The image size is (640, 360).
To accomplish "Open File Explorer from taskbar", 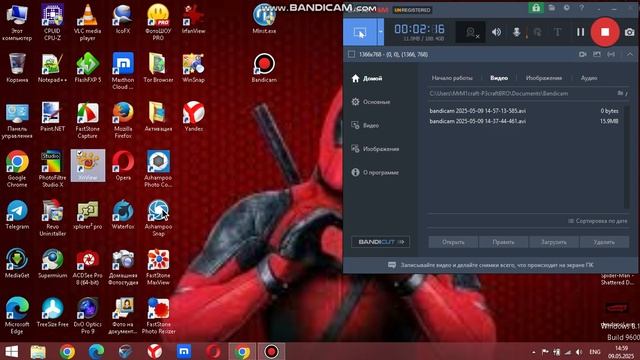I will click(38, 351).
